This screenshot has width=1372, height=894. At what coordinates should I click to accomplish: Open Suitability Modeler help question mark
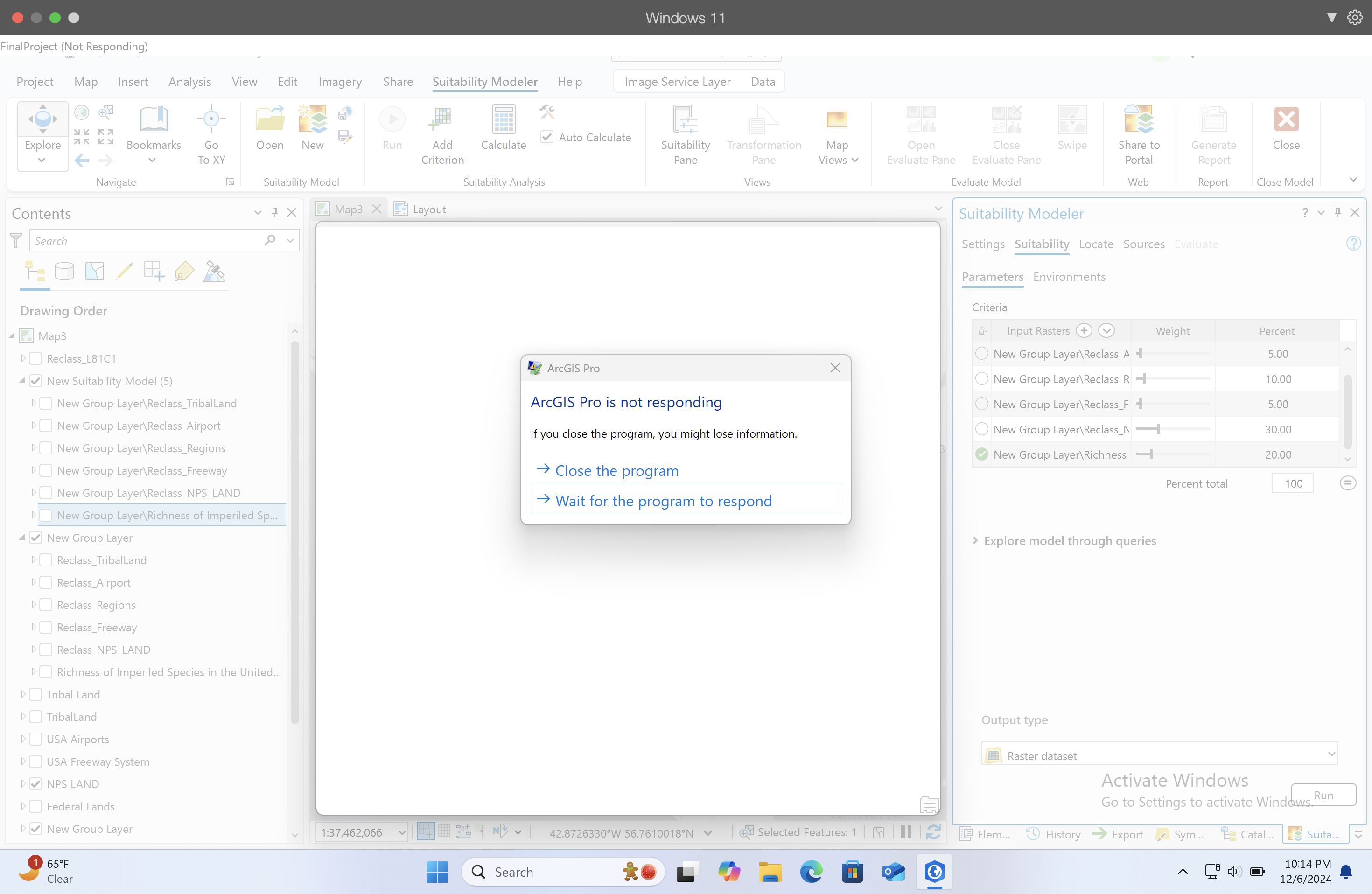[1304, 213]
